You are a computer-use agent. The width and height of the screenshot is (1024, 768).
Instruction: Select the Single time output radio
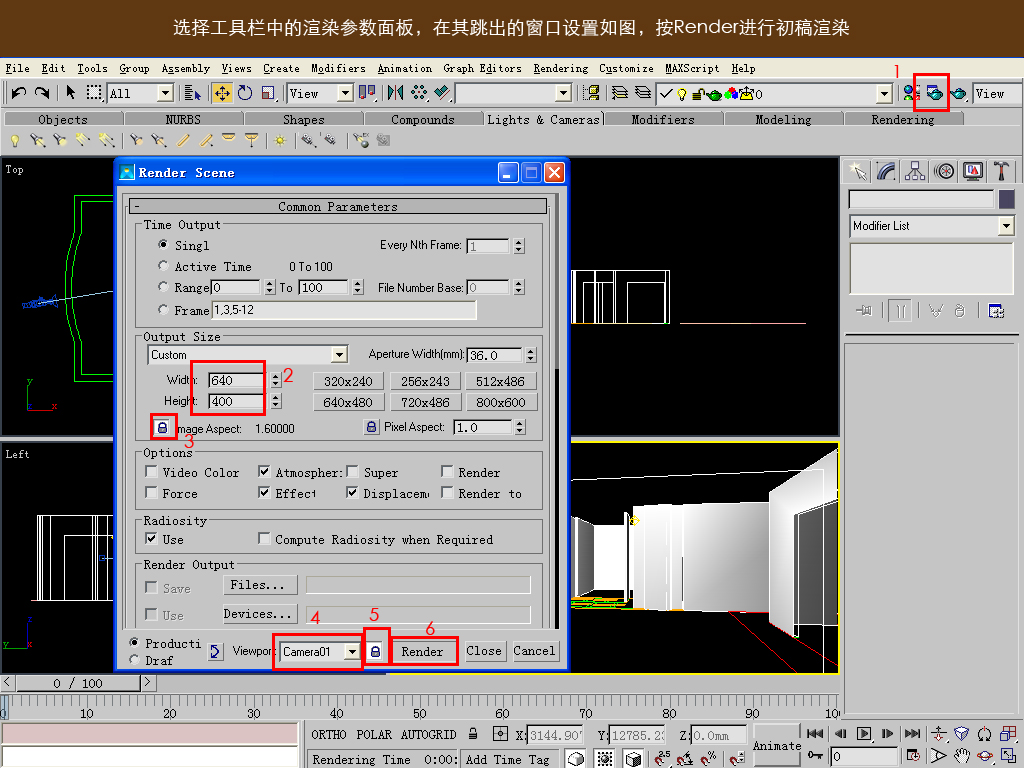coord(163,244)
